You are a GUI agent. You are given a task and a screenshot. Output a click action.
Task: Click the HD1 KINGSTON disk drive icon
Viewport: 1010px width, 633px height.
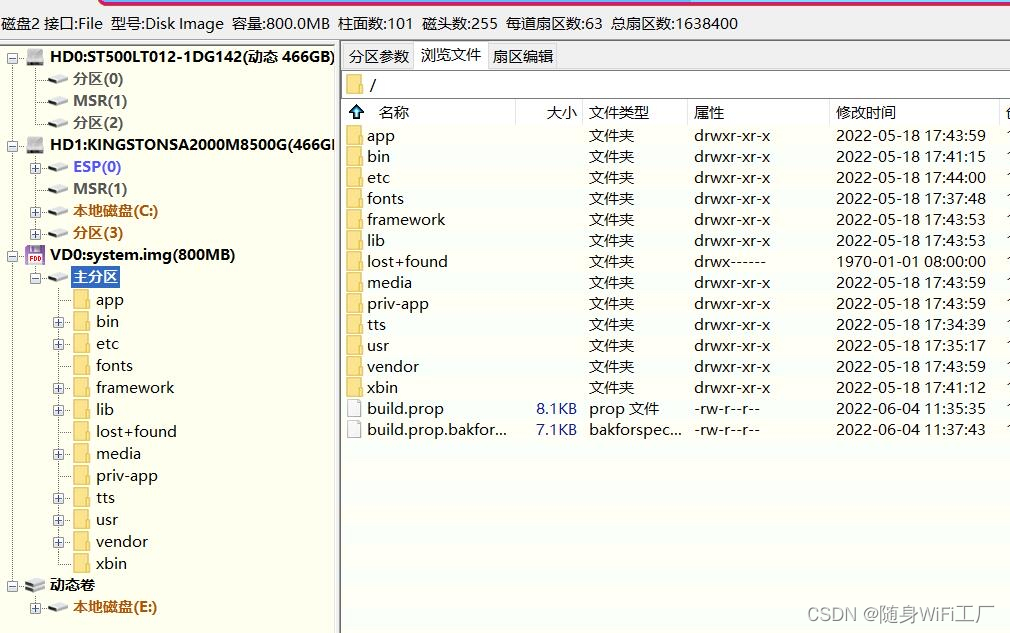[x=35, y=145]
